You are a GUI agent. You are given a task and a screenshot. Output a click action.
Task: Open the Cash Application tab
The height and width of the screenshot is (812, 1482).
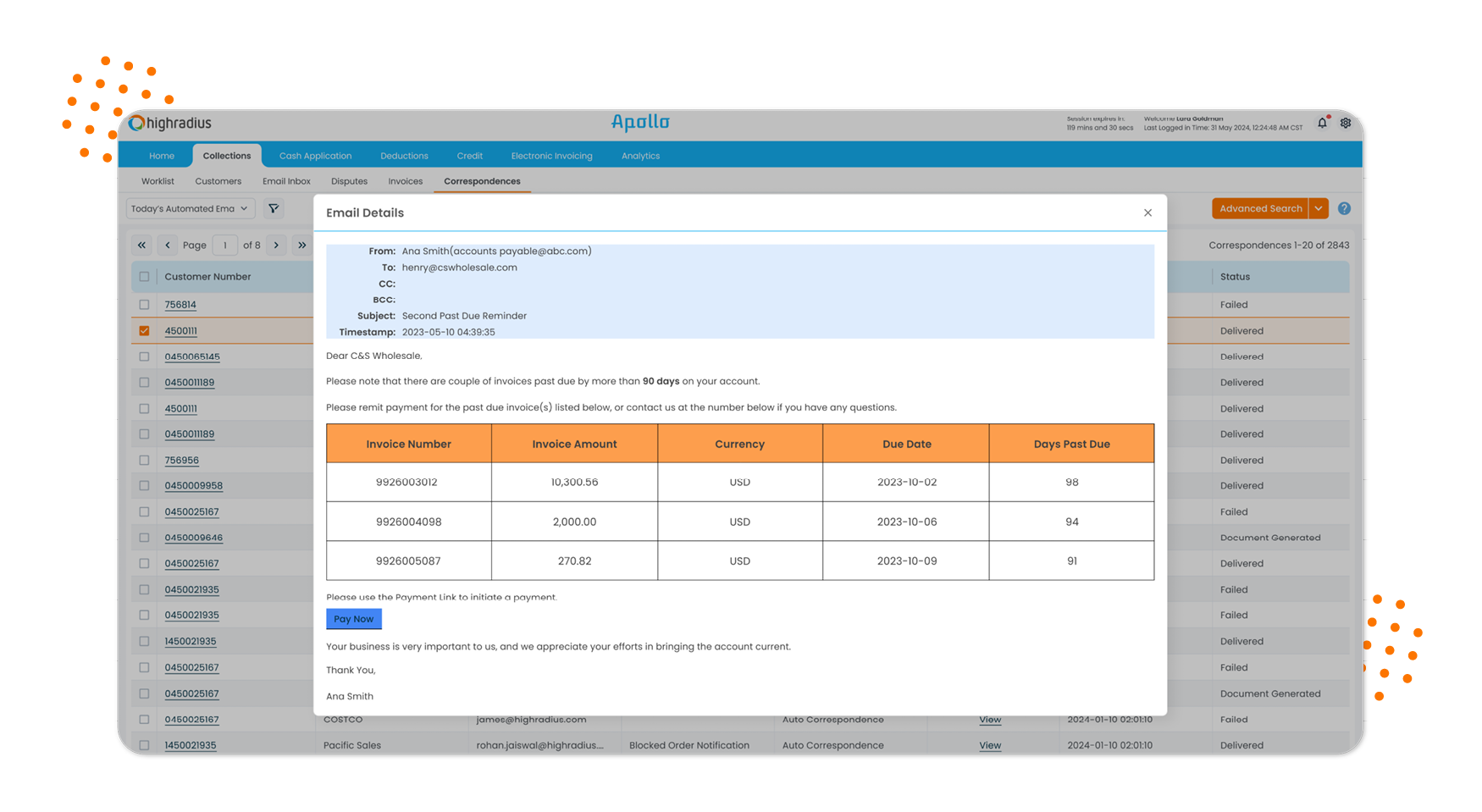tap(315, 156)
